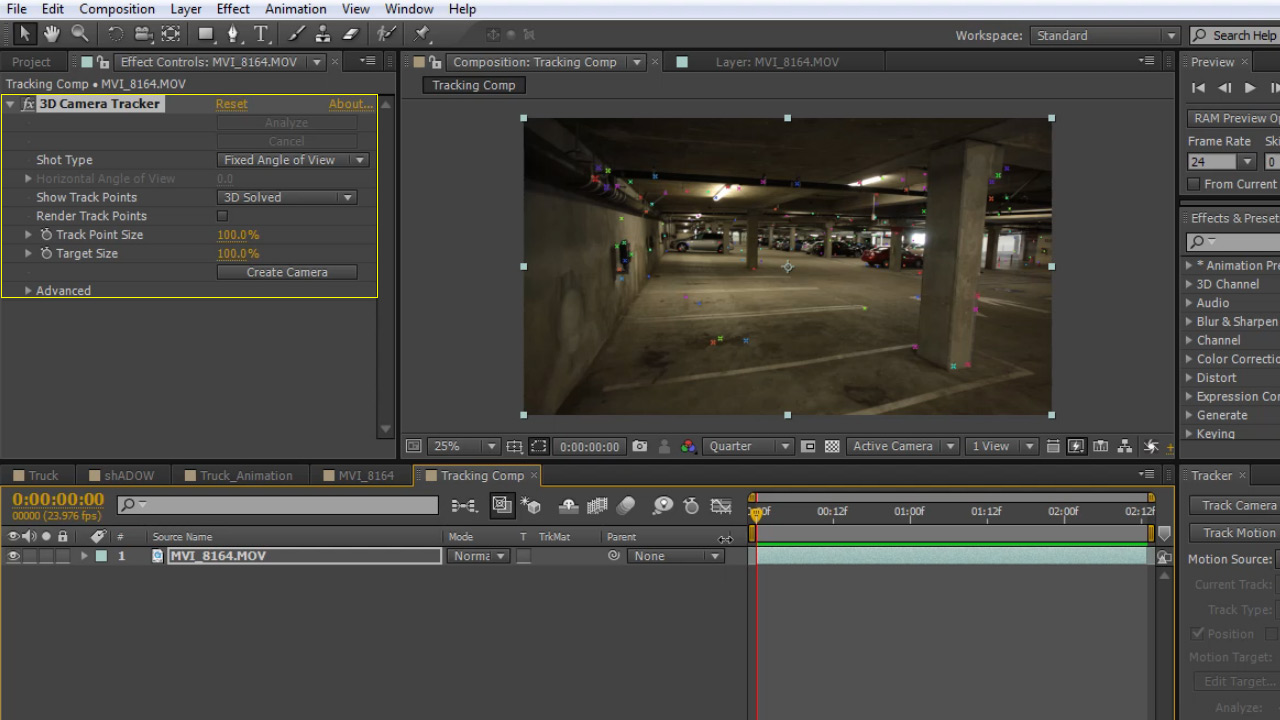This screenshot has width=1280, height=720.
Task: Pick the Horizontal Type tool
Action: click(261, 34)
